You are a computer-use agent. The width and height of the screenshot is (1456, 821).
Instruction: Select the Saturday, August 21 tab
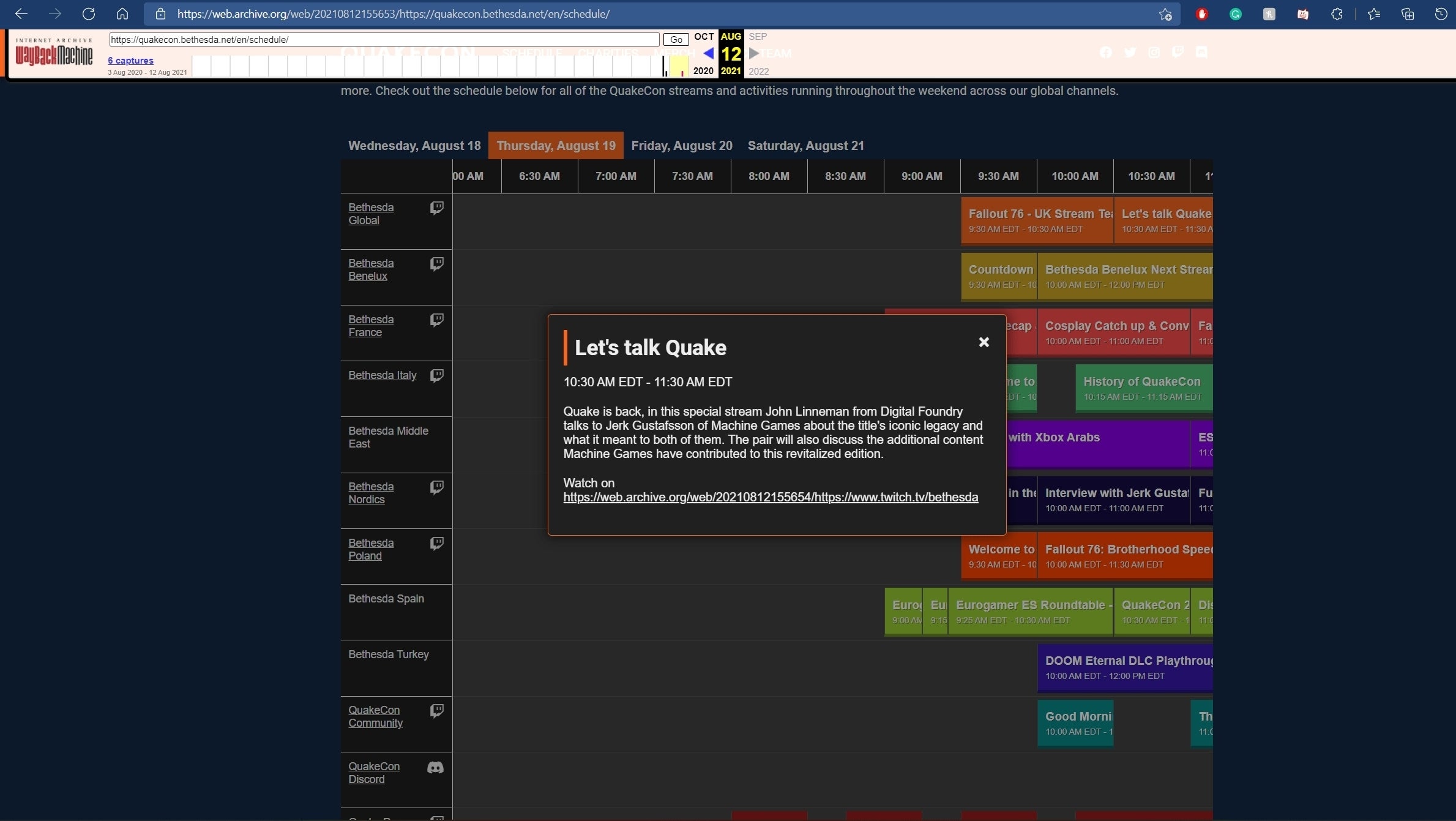(805, 146)
